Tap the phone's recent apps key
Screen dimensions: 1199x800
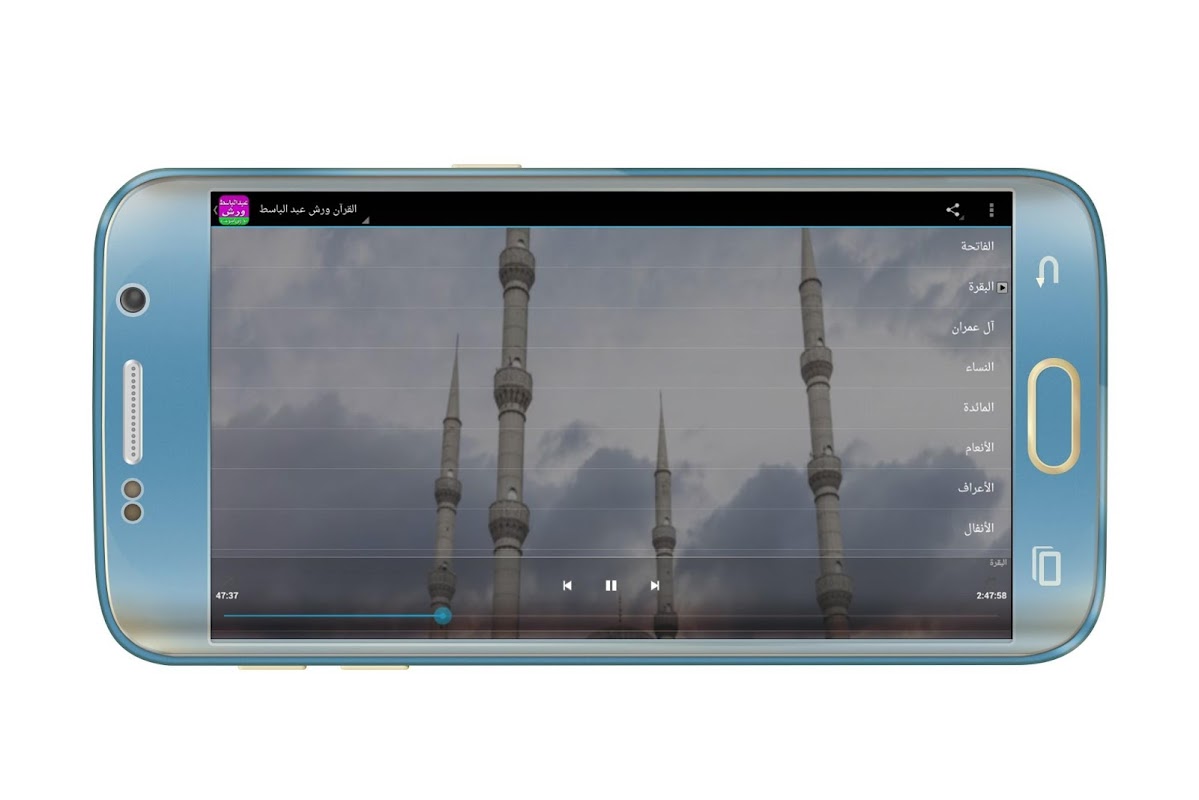coord(1046,566)
